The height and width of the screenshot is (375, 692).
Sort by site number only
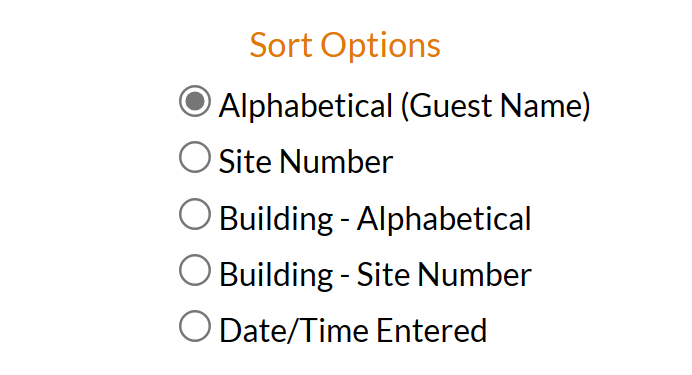coord(195,157)
